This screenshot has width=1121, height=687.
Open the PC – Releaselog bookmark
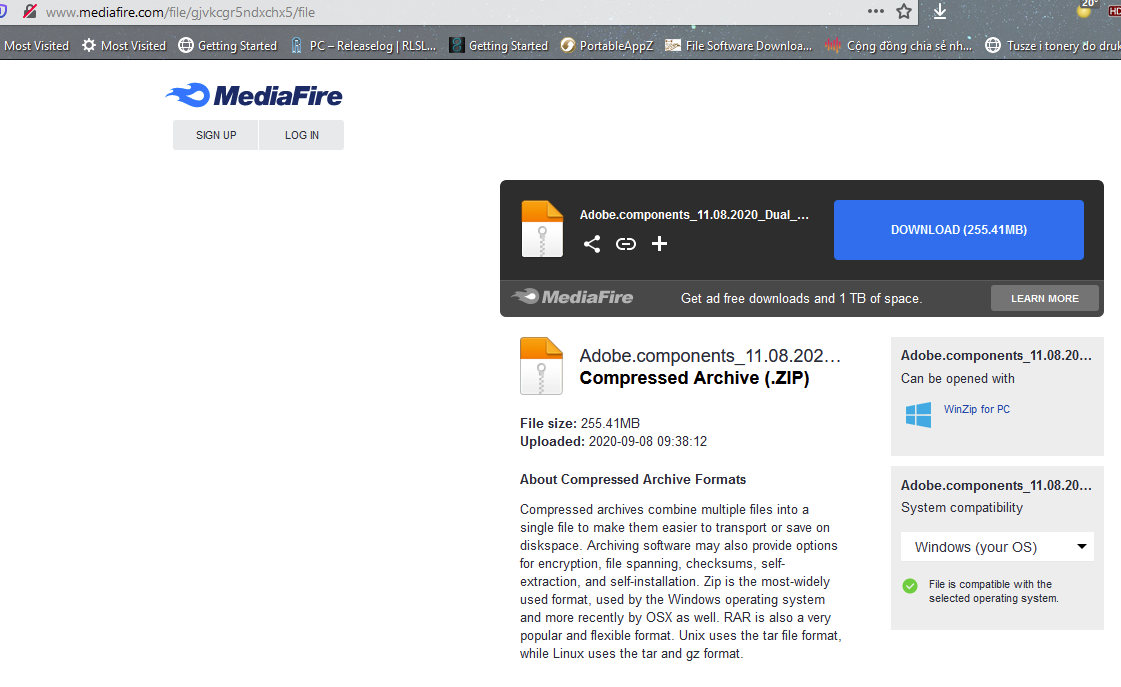[363, 45]
